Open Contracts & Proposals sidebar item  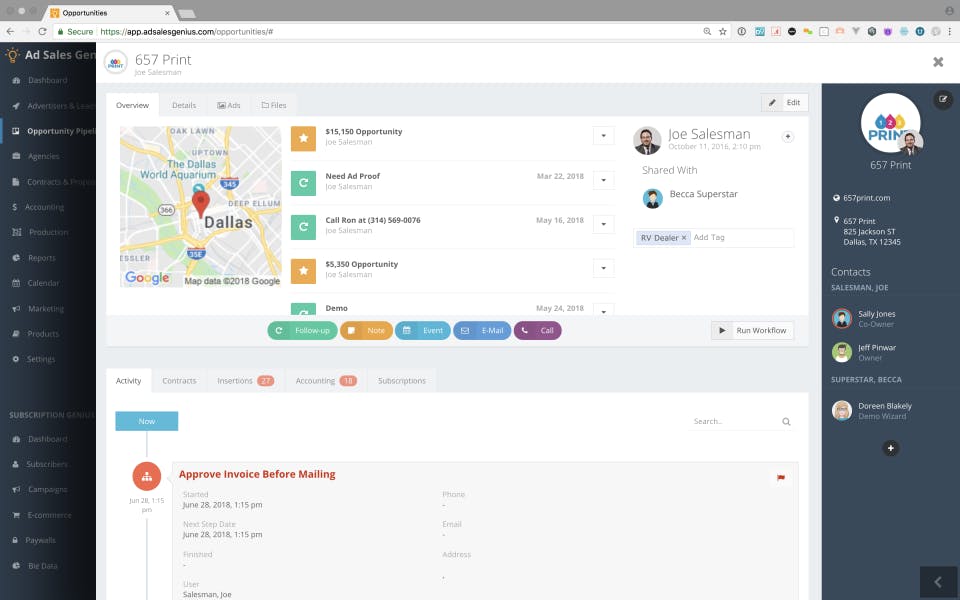54,182
